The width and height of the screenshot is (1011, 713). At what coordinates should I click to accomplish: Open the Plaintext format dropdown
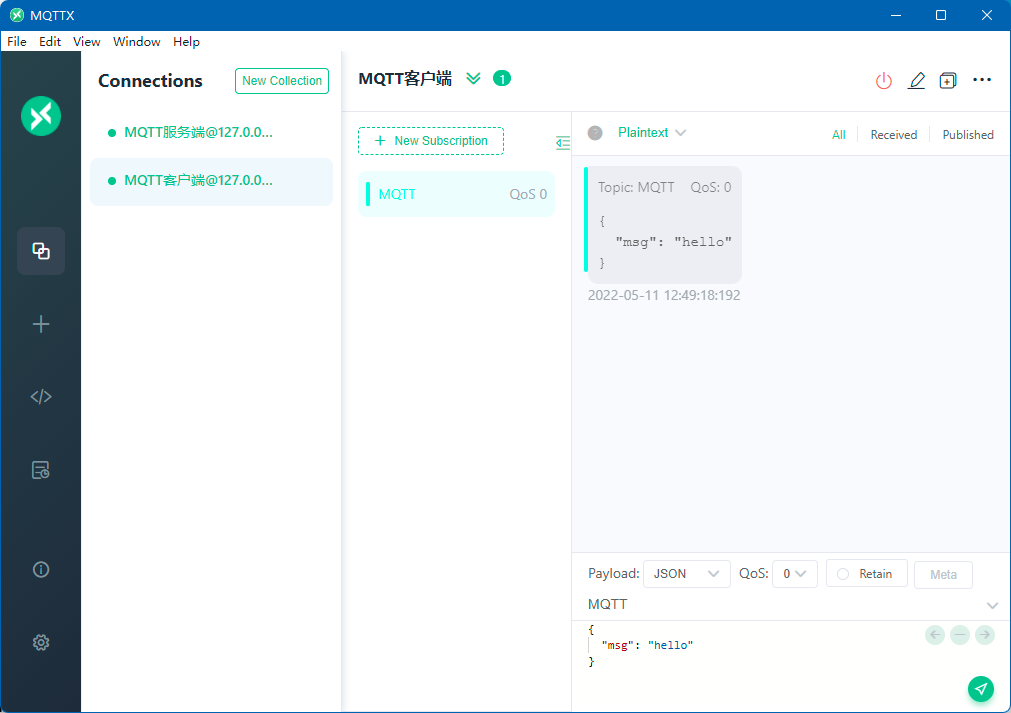pos(651,132)
